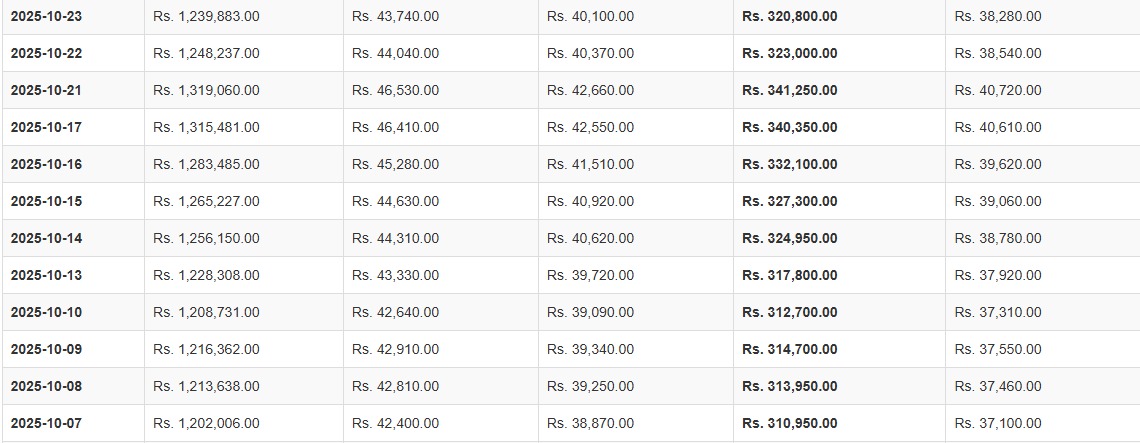This screenshot has width=1140, height=443.
Task: Click the 2025-10-16 date cell
Action: point(46,164)
